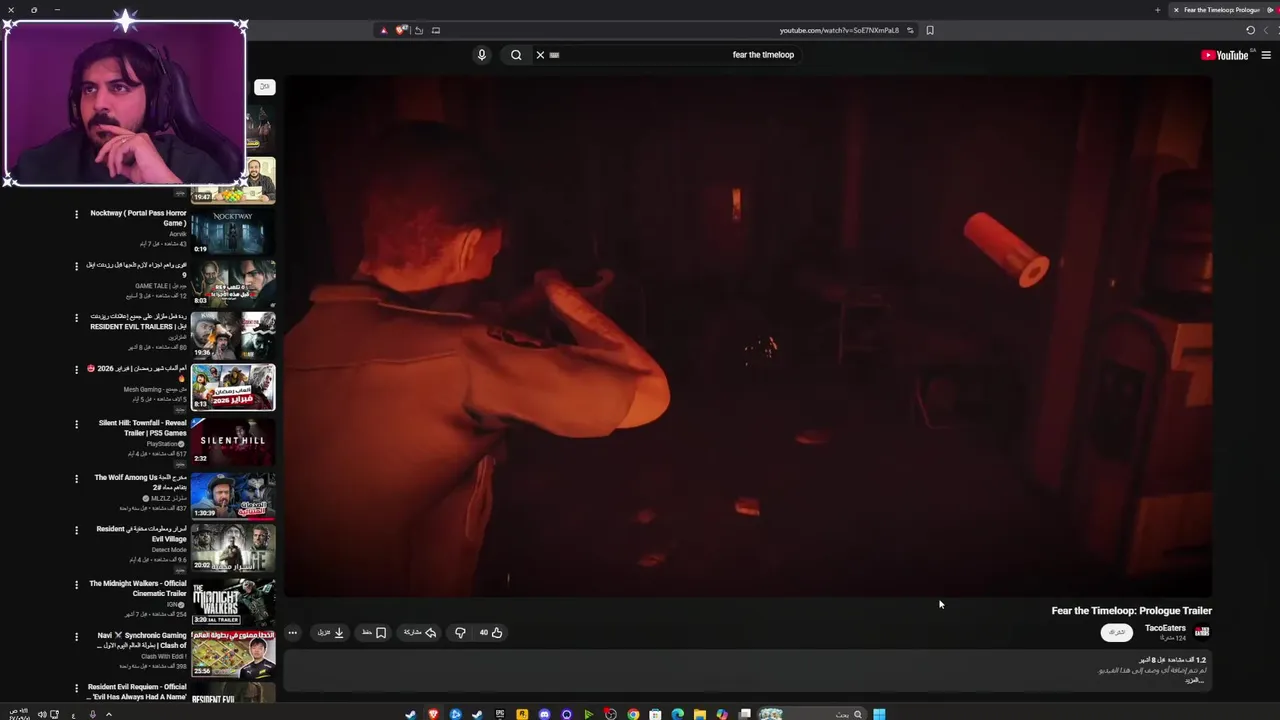The width and height of the screenshot is (1280, 720).
Task: Bookmark this page using address bar icon
Action: [x=930, y=30]
